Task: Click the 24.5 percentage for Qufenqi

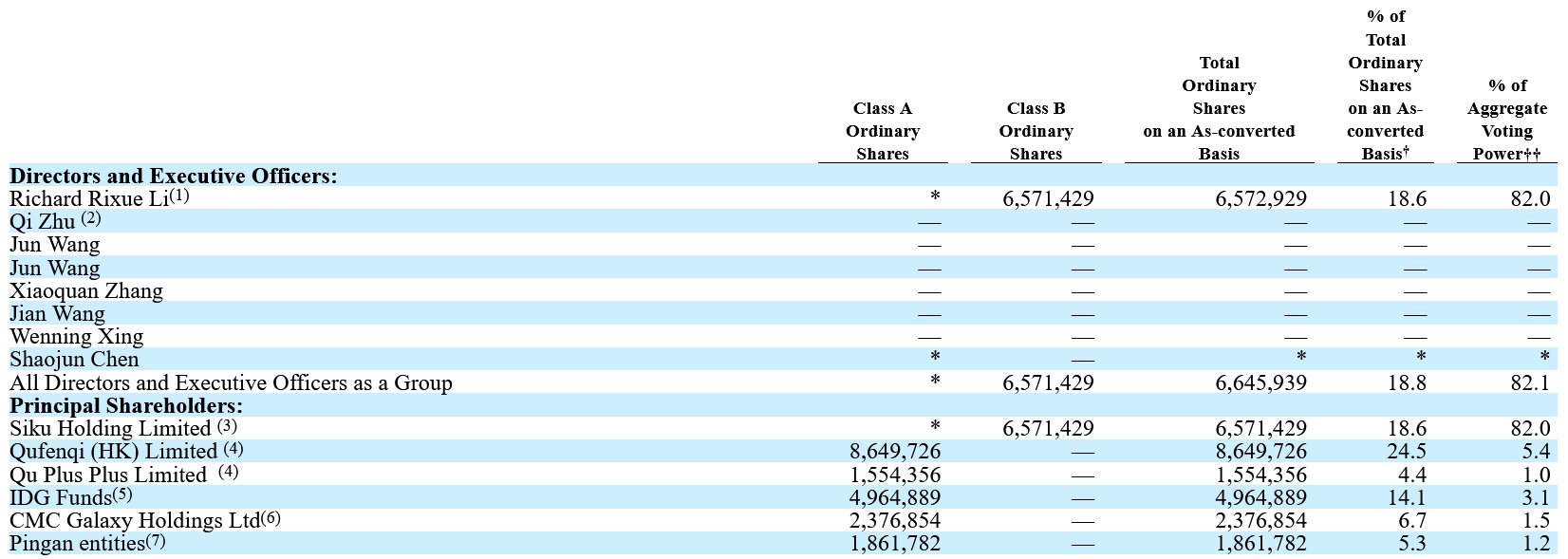Action: pos(1407,452)
